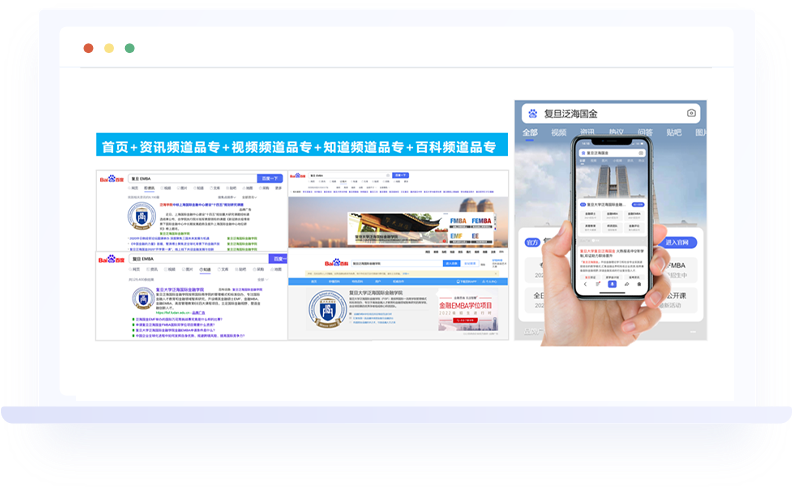Select the 知道 tab in the bottom-left search panel
Viewport: 794px width, 491px height.
[x=205, y=269]
